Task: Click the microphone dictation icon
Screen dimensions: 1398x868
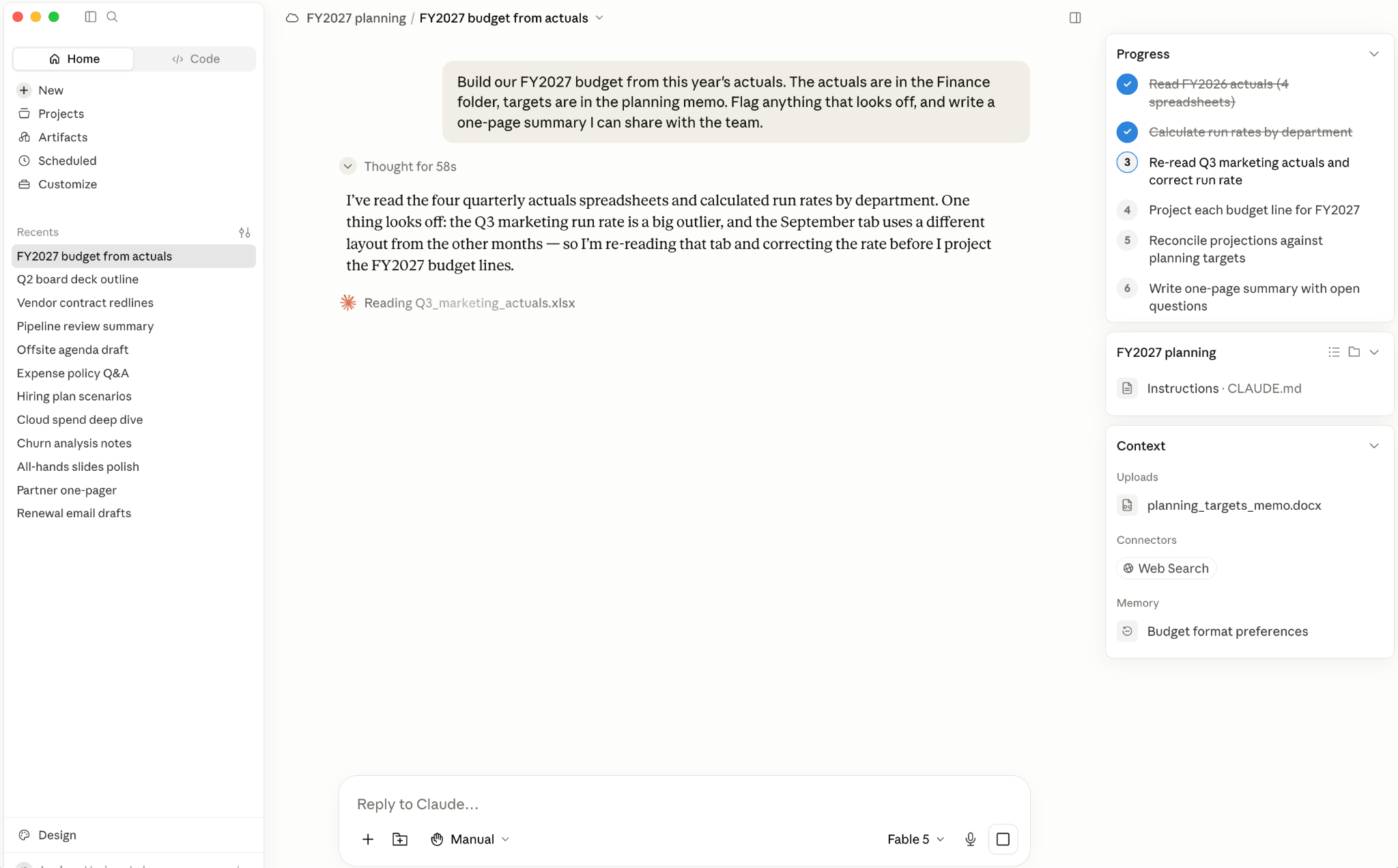Action: tap(970, 839)
